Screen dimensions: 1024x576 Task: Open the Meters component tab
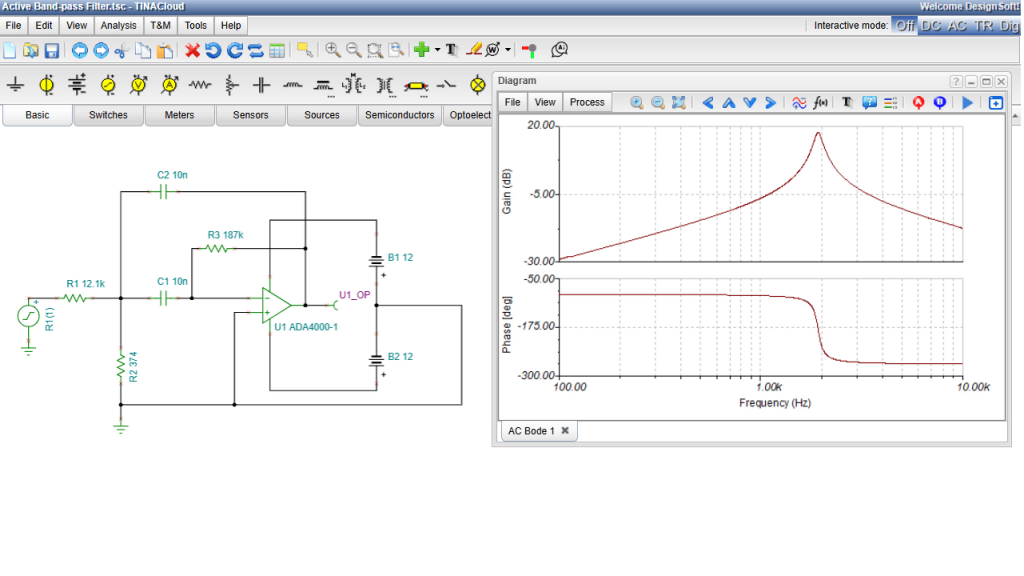pos(179,115)
